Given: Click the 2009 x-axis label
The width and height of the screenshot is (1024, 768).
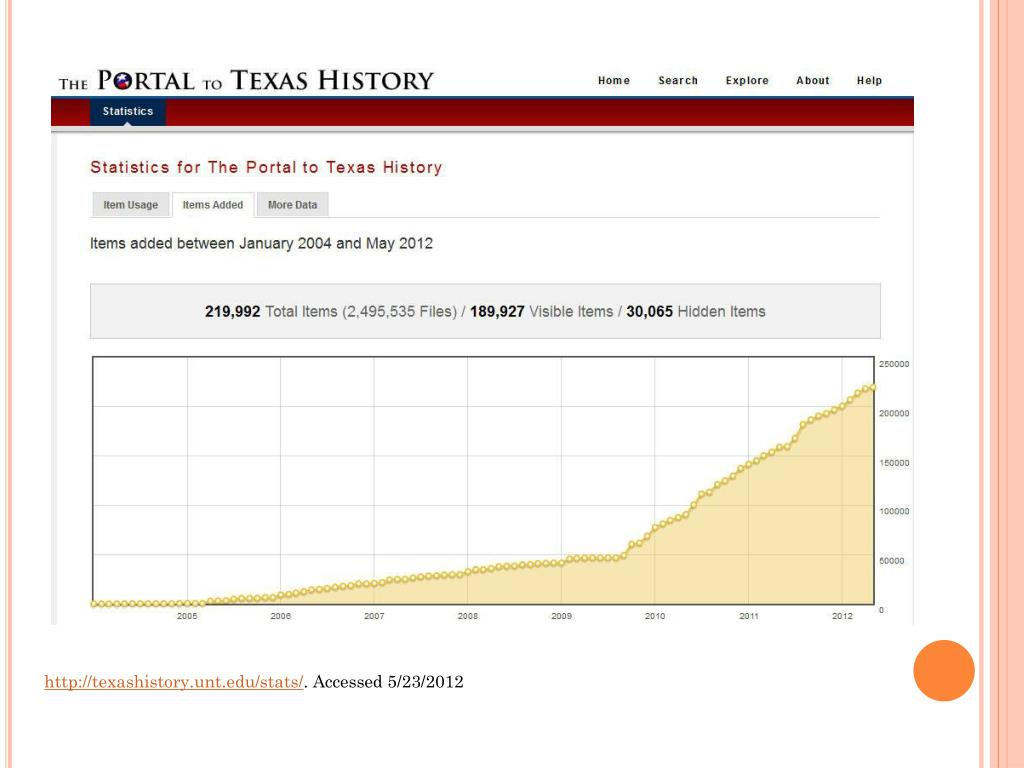Looking at the screenshot, I should (562, 616).
